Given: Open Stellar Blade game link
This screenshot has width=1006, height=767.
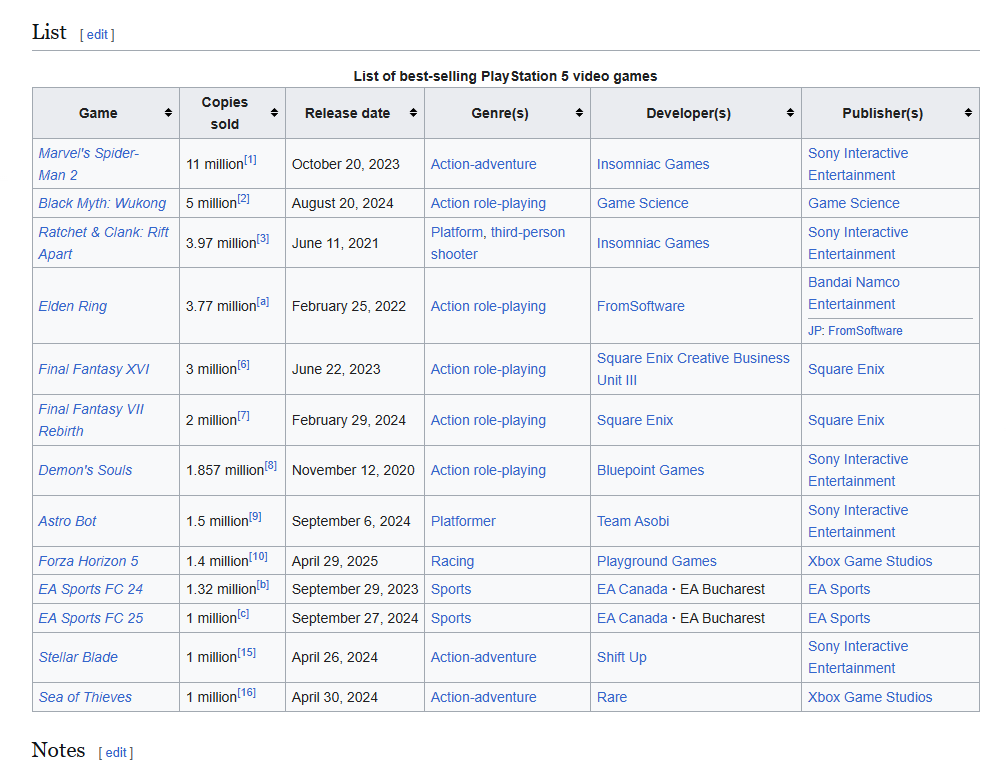Looking at the screenshot, I should 78,657.
